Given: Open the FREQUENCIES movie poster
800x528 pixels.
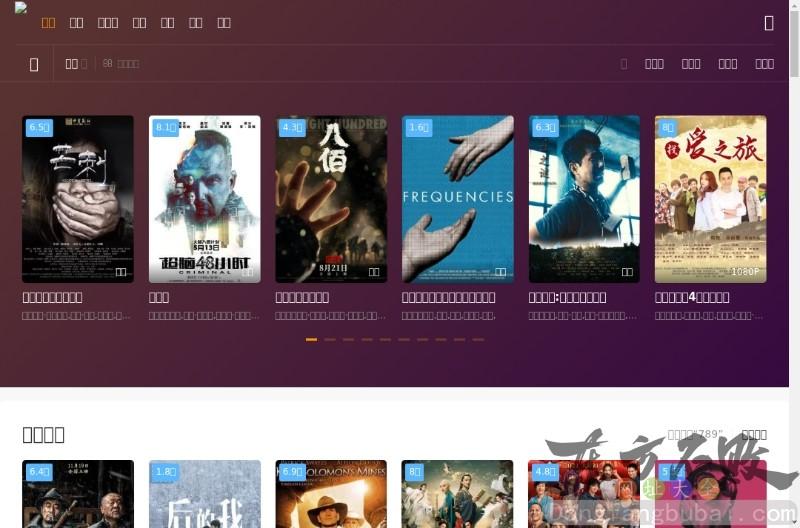Looking at the screenshot, I should coord(458,199).
